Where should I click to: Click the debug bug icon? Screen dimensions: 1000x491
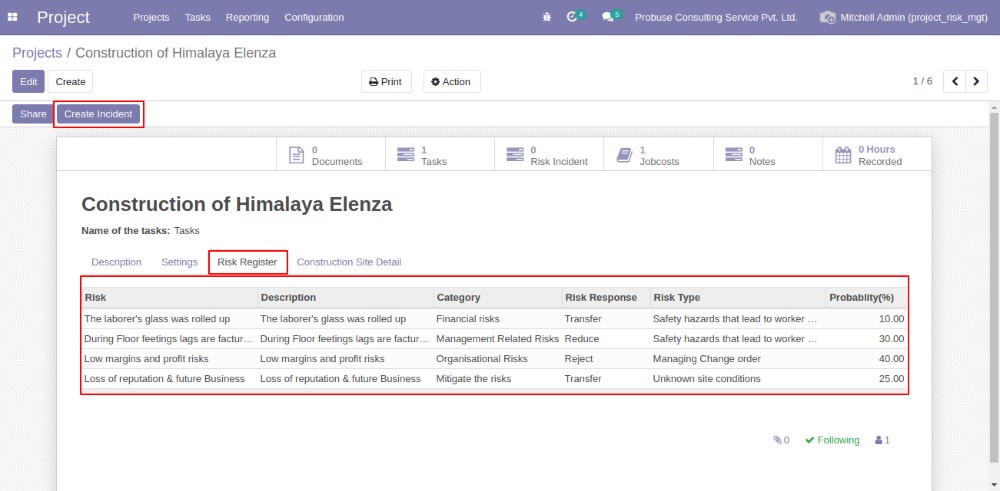point(546,17)
